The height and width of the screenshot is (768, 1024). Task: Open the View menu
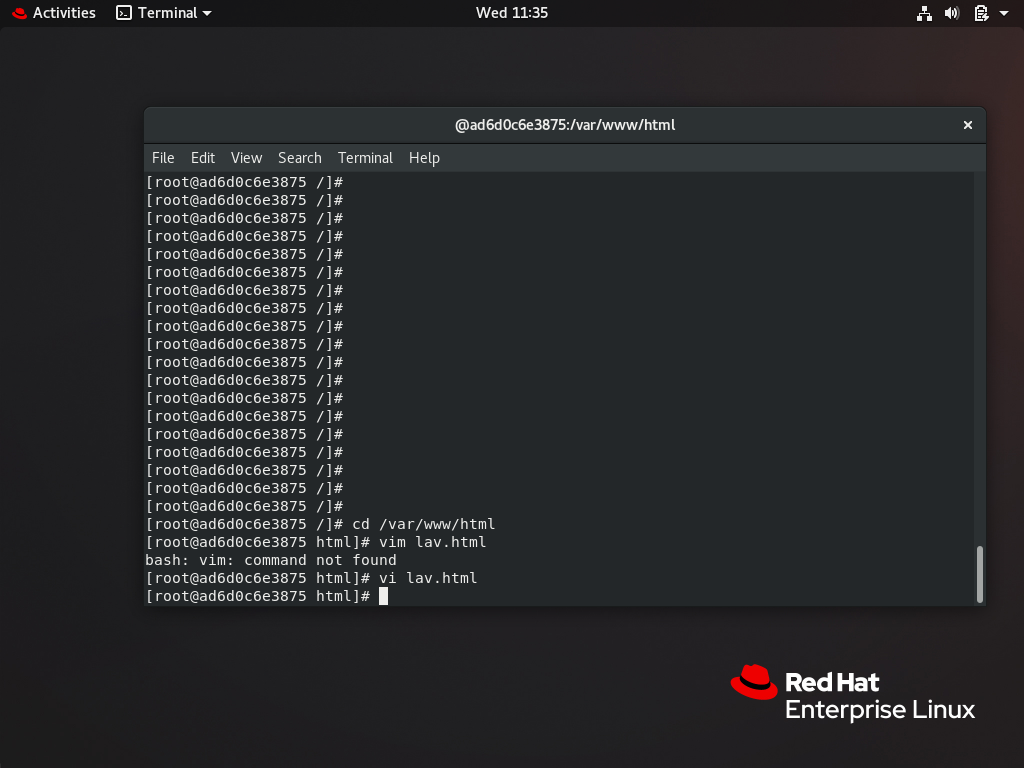(x=246, y=157)
